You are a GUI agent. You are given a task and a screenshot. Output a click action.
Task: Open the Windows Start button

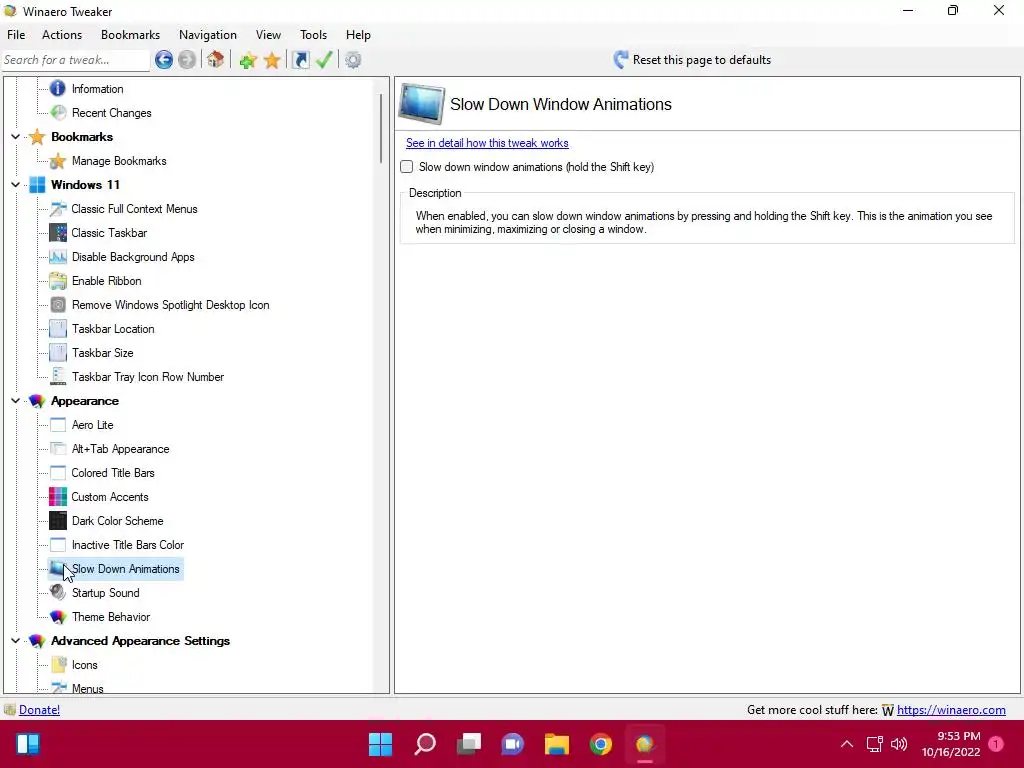(381, 744)
